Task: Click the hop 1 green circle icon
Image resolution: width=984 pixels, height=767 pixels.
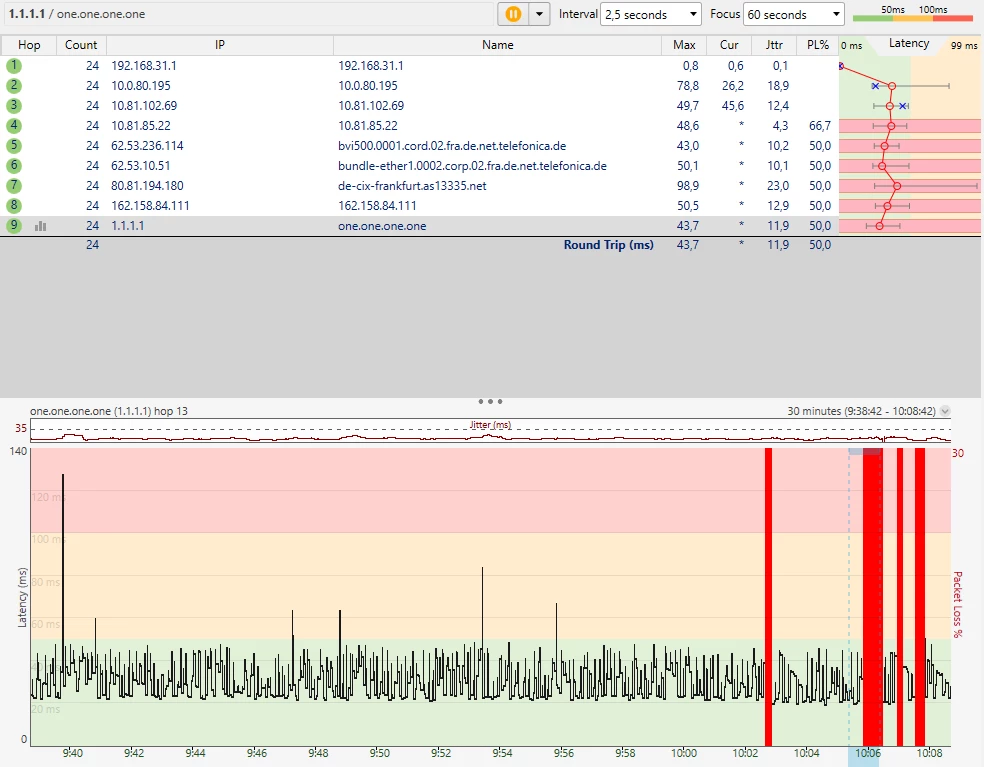Action: tap(14, 65)
